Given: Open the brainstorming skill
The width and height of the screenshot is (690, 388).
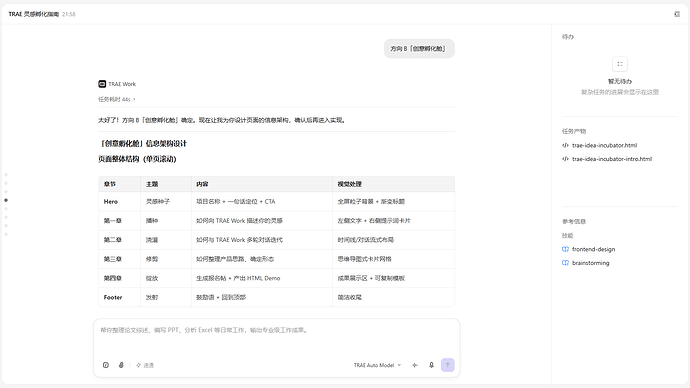Looking at the screenshot, I should pos(591,263).
